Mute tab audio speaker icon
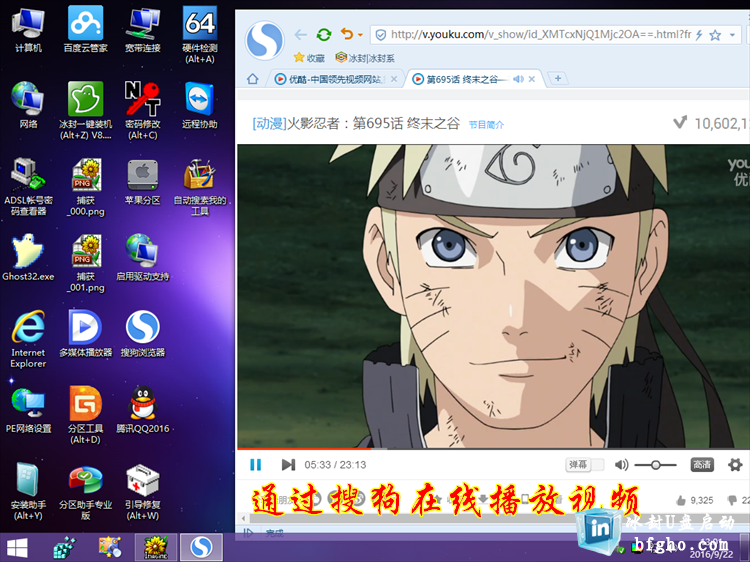 tap(518, 79)
